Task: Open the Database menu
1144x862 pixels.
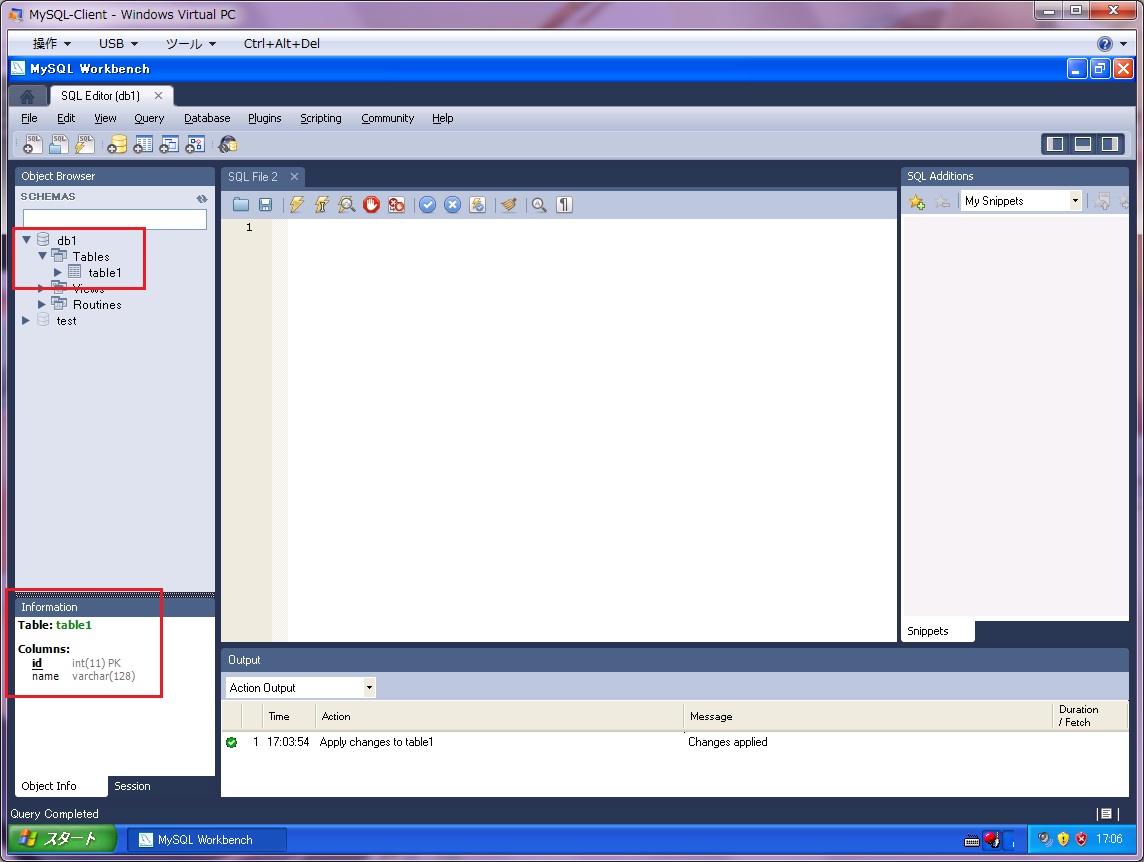Action: click(207, 118)
